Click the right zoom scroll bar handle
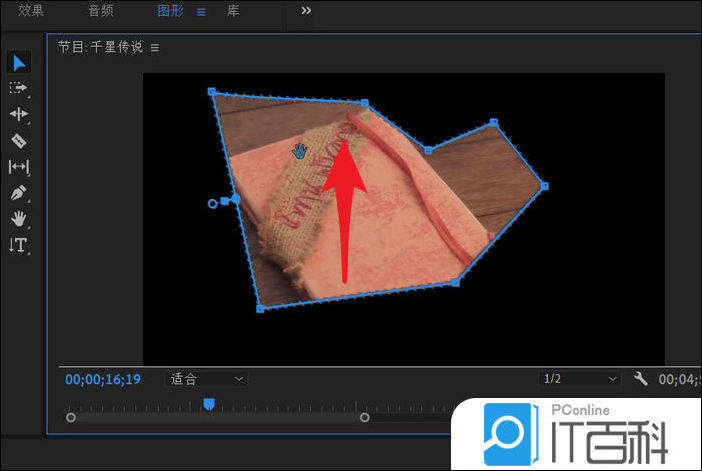 pos(365,418)
